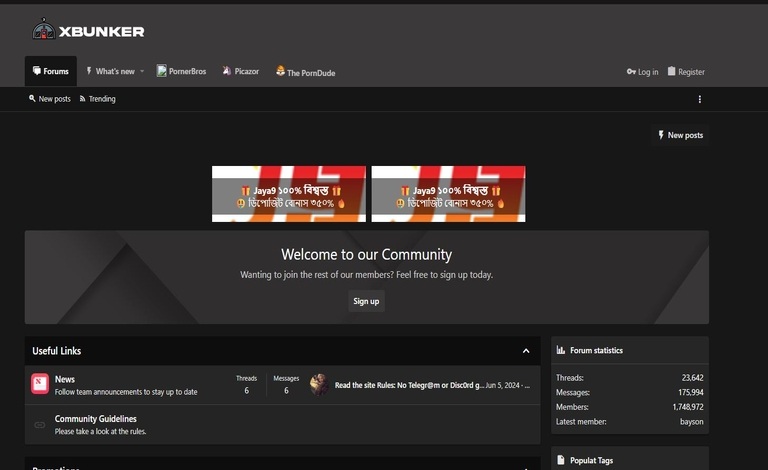Click the red News forum icon
This screenshot has height=470, width=768.
40,384
